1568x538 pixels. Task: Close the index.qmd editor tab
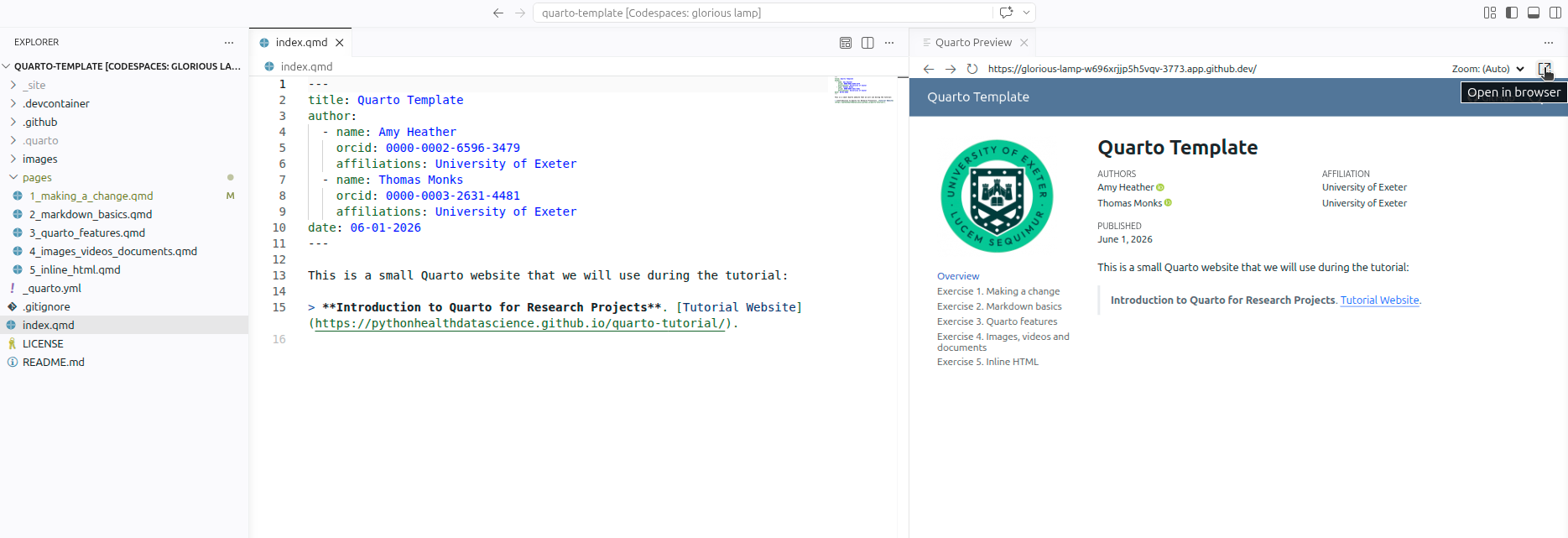coord(340,42)
